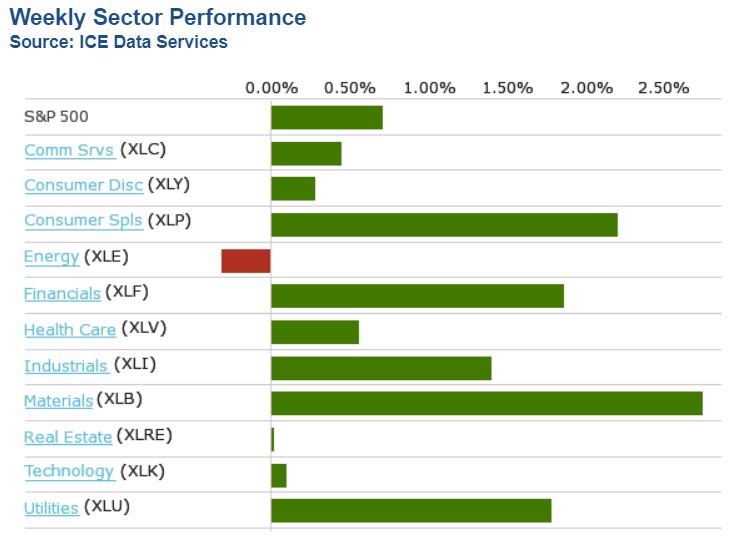Select the Materials performance bar
This screenshot has width=733, height=553.
[x=486, y=403]
